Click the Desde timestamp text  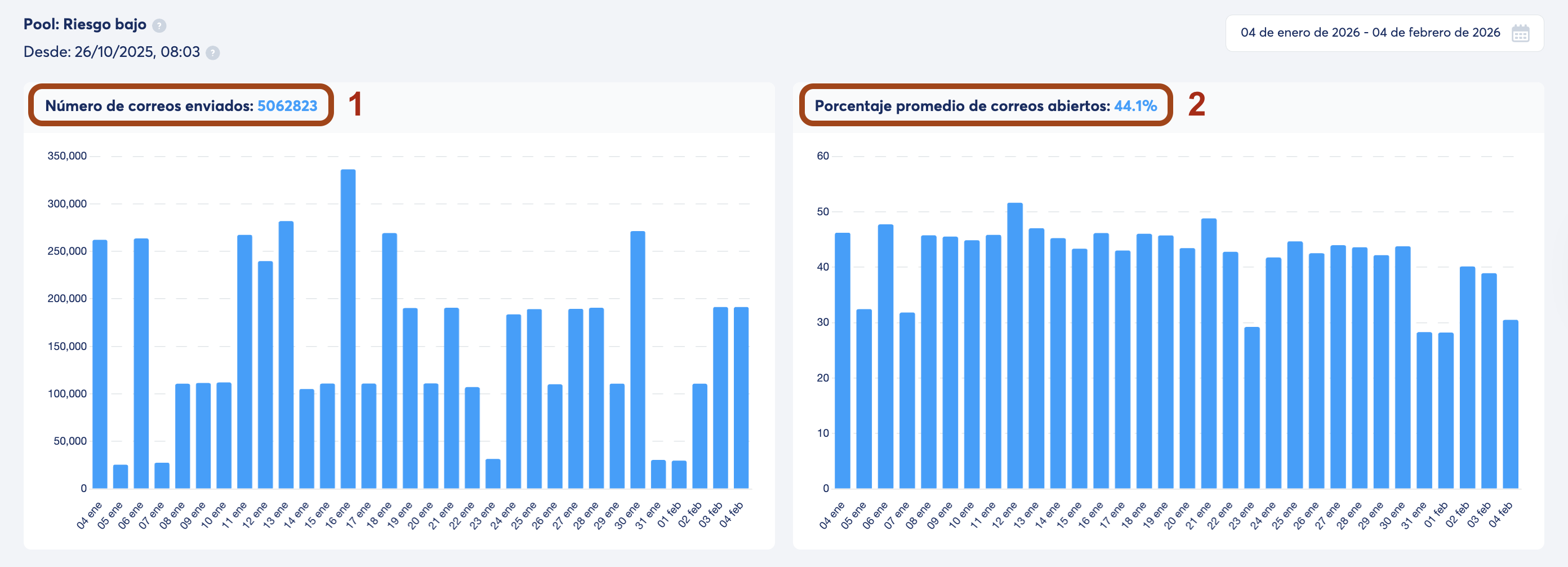113,52
